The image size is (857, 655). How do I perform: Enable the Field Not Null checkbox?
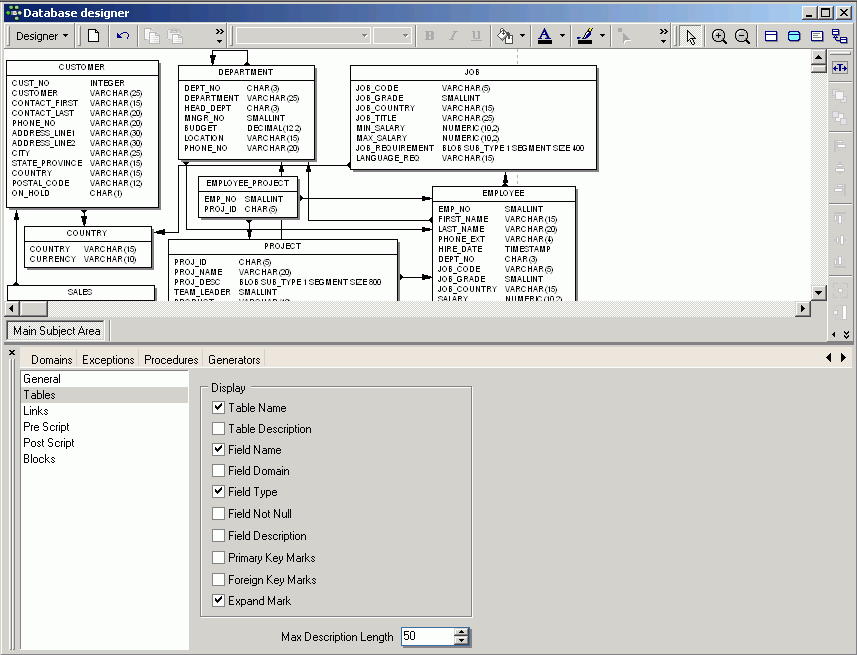click(218, 513)
